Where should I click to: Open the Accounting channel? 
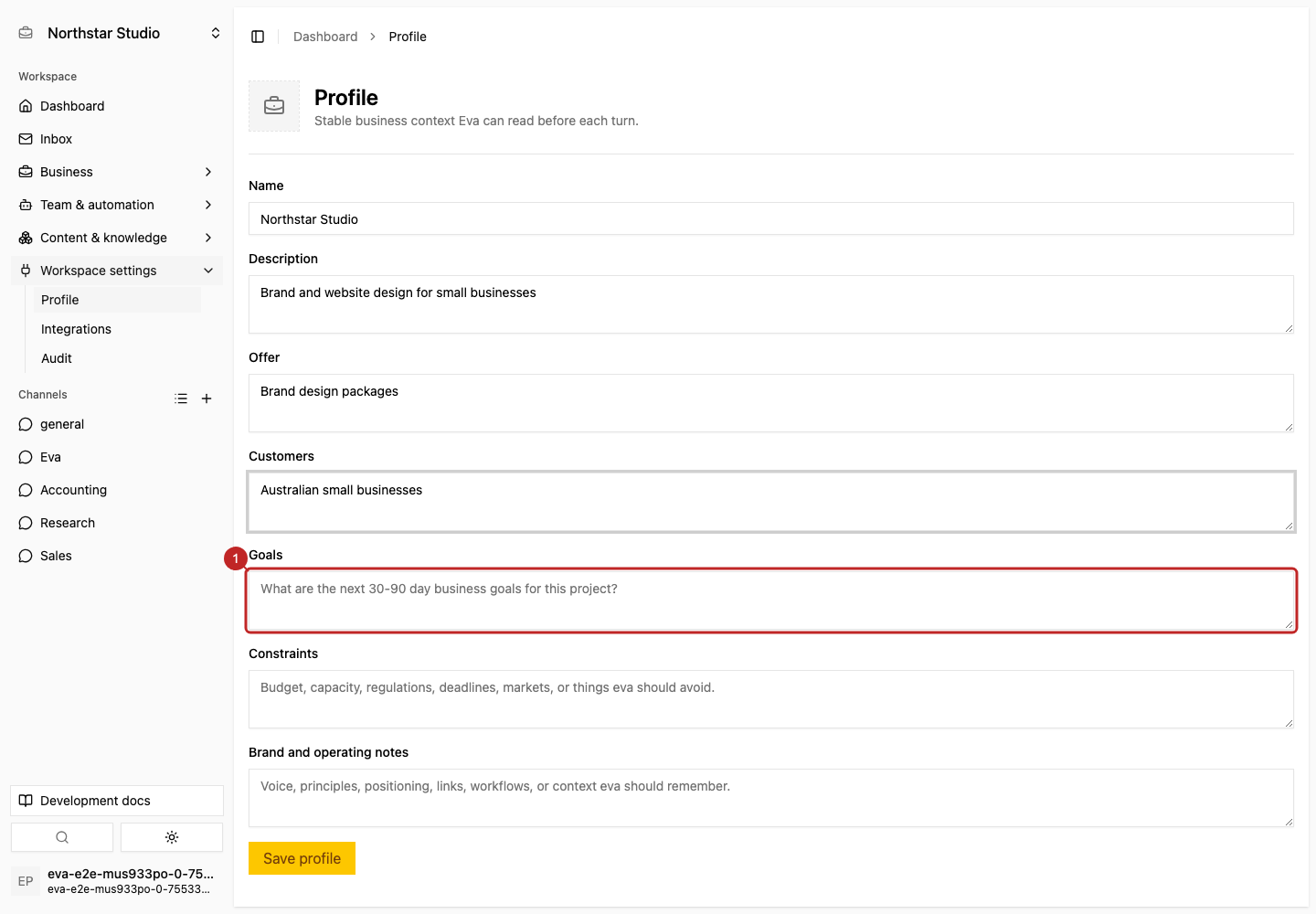pos(117,490)
